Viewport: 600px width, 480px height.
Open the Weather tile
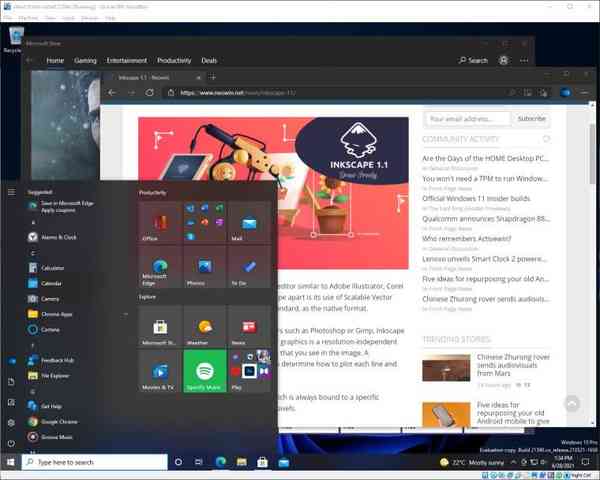click(x=205, y=327)
